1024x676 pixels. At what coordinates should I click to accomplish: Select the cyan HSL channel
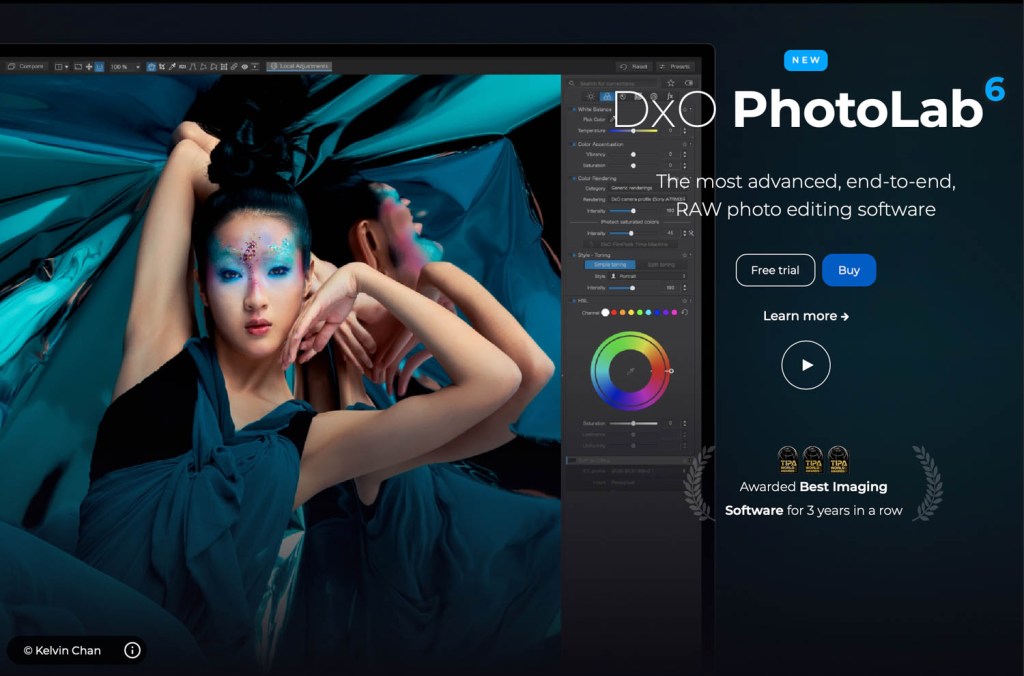pos(648,312)
